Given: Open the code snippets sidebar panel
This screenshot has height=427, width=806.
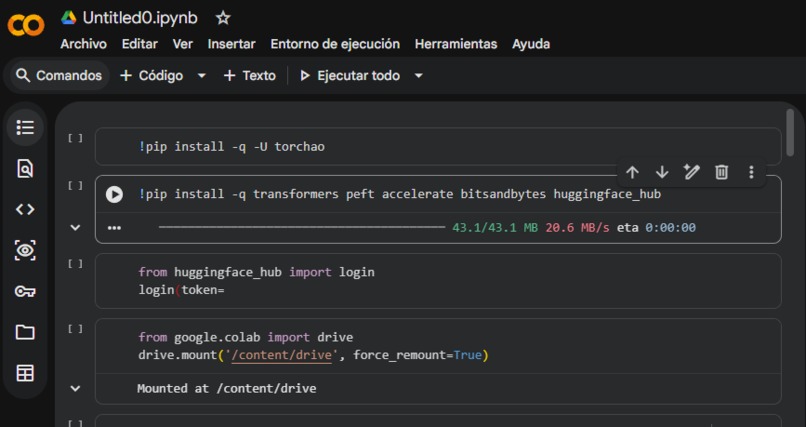Looking at the screenshot, I should click(25, 209).
